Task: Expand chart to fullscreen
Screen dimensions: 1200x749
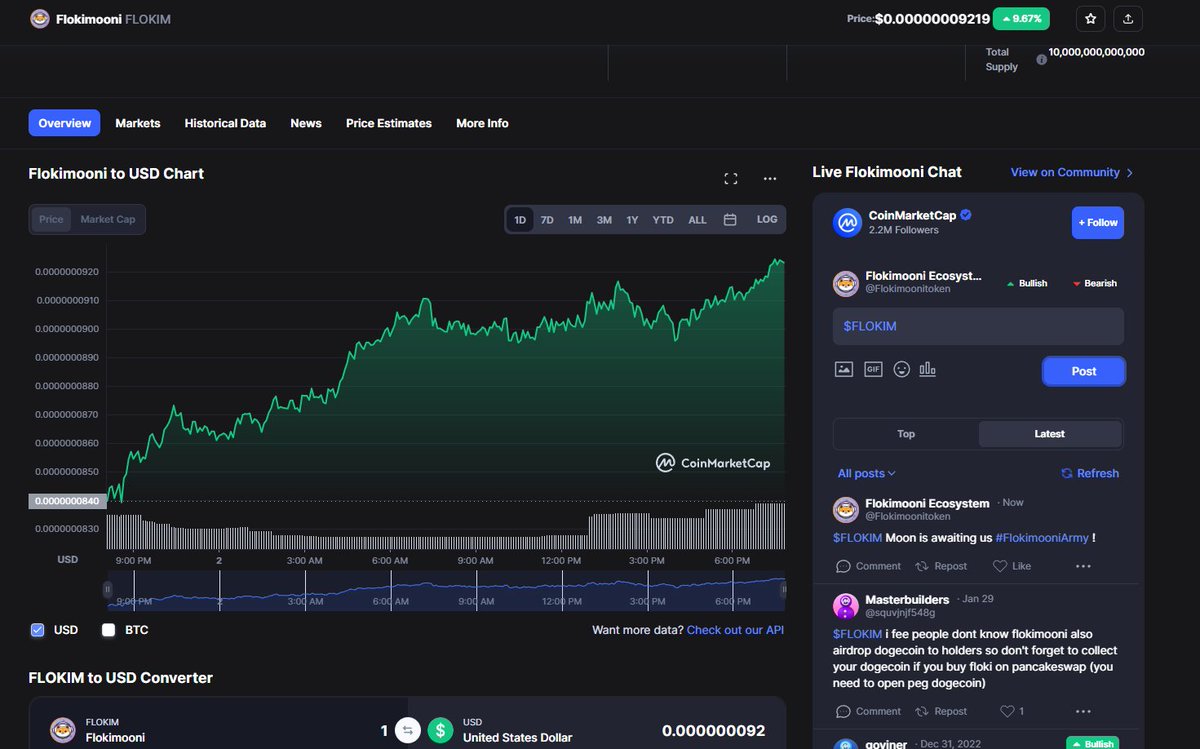Action: [x=731, y=179]
